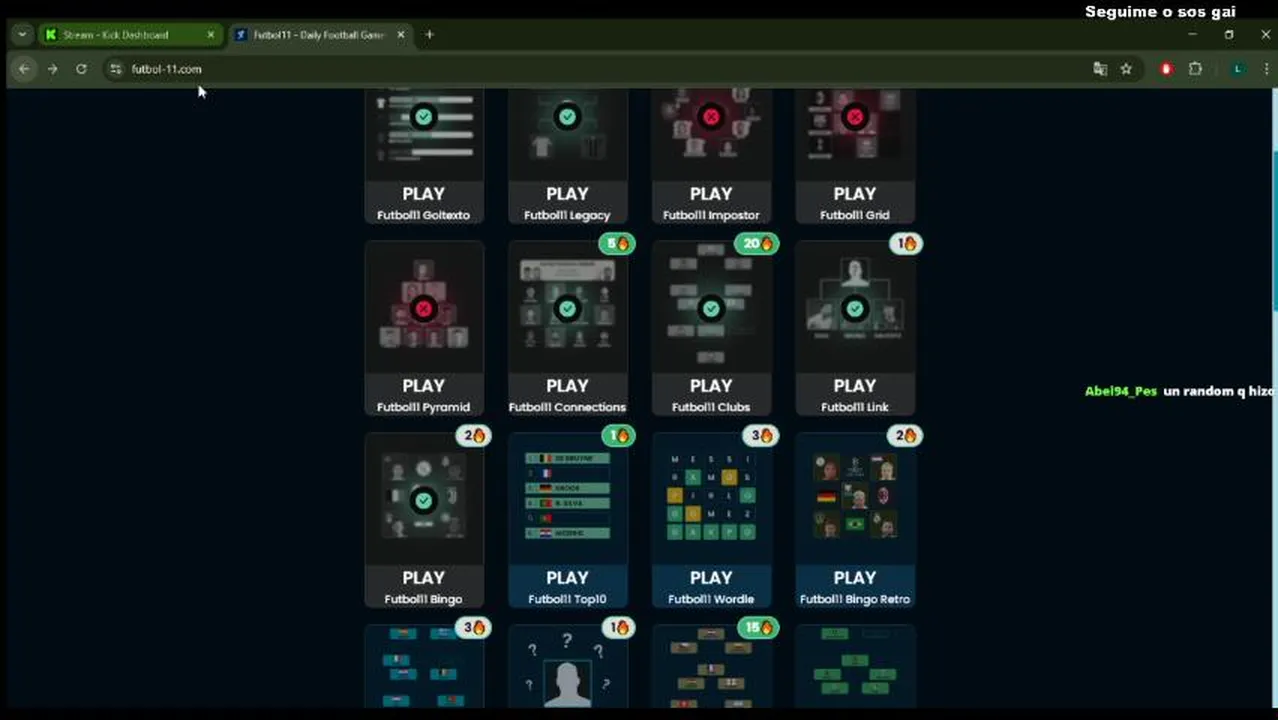This screenshot has width=1278, height=720.
Task: Bookmark this page with the star icon
Action: click(x=1126, y=69)
